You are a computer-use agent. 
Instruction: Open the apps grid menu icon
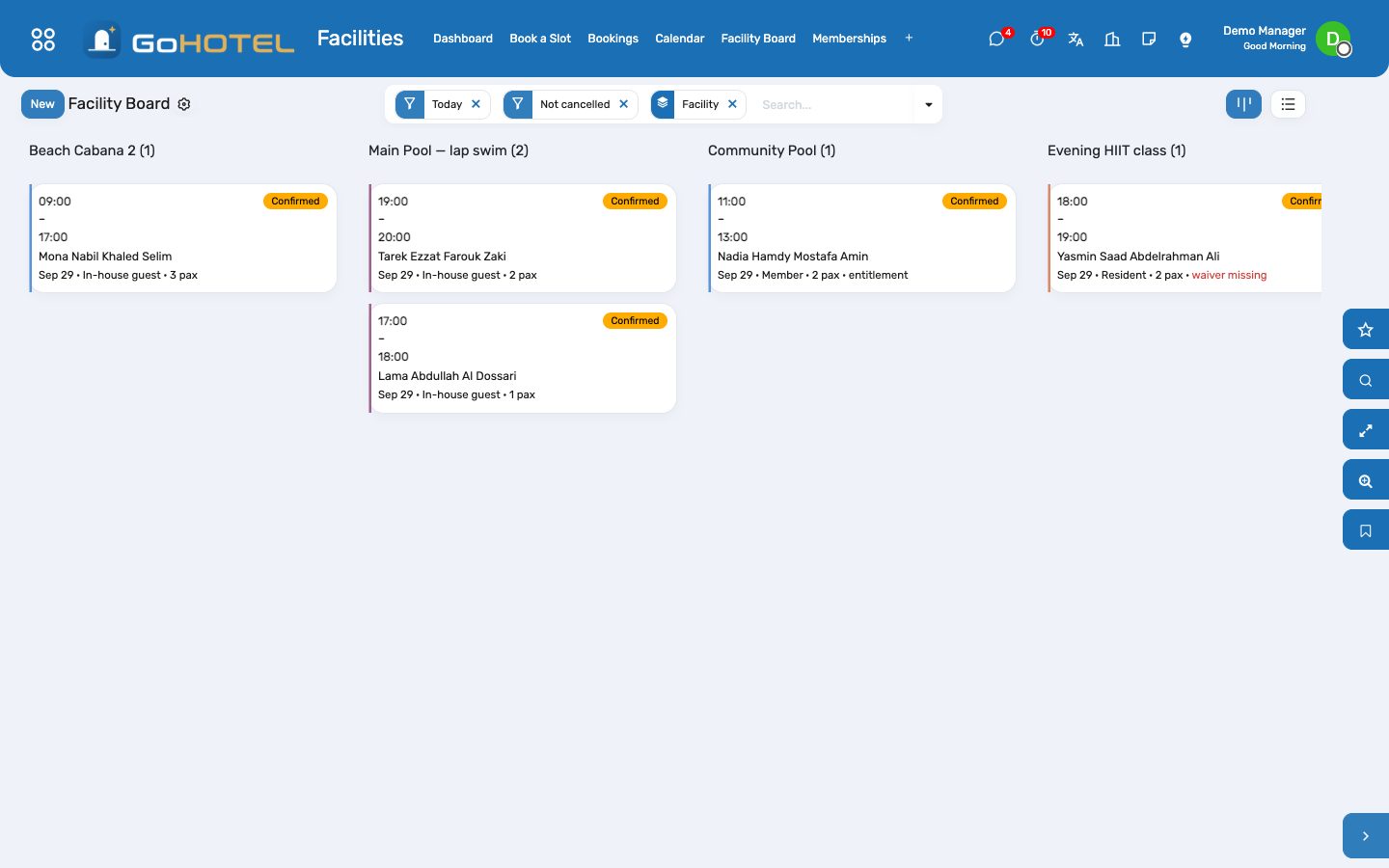[43, 39]
